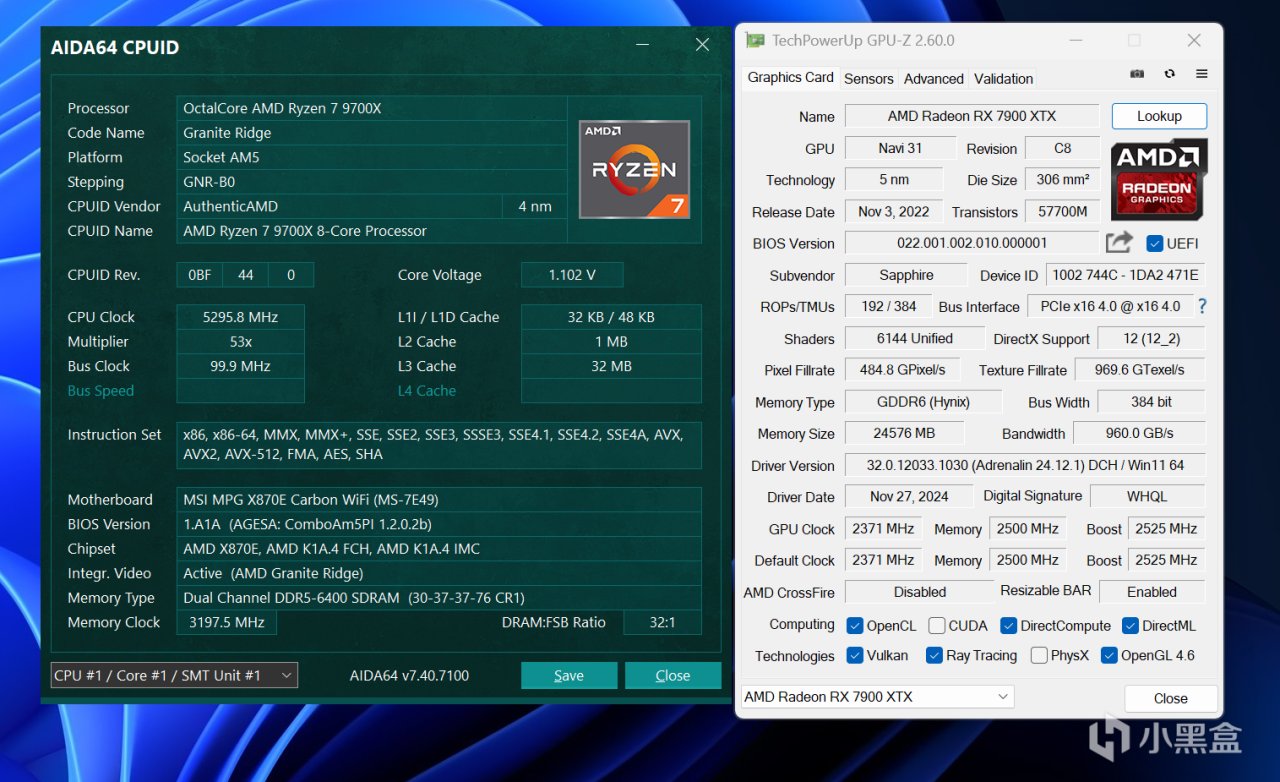This screenshot has height=782, width=1280.
Task: Click the Code Name value Granite Ridge
Action: [x=372, y=133]
